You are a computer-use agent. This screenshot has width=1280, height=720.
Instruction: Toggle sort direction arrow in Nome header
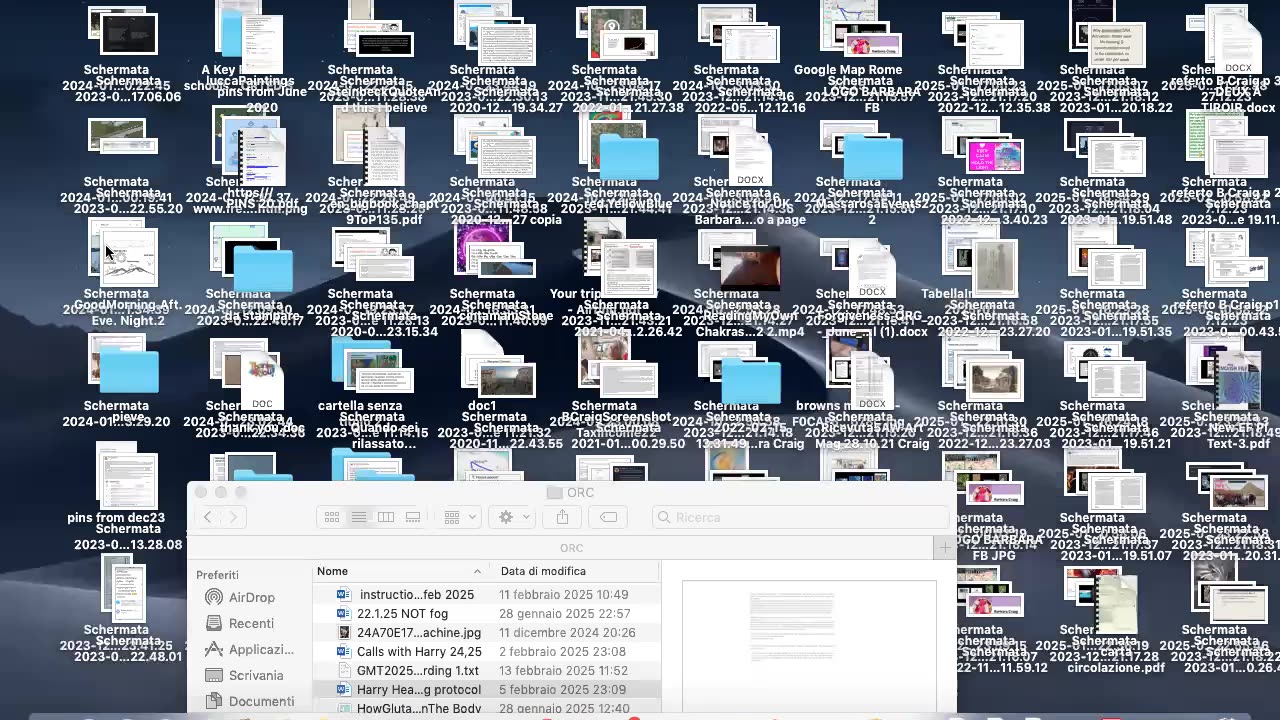click(x=477, y=571)
